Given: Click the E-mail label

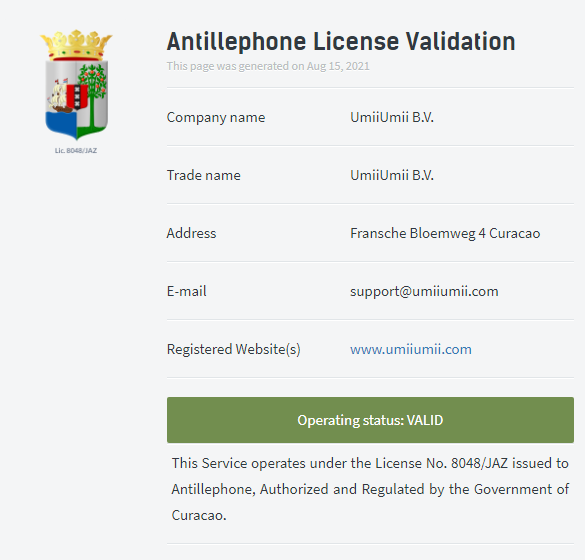Looking at the screenshot, I should pos(186,291).
